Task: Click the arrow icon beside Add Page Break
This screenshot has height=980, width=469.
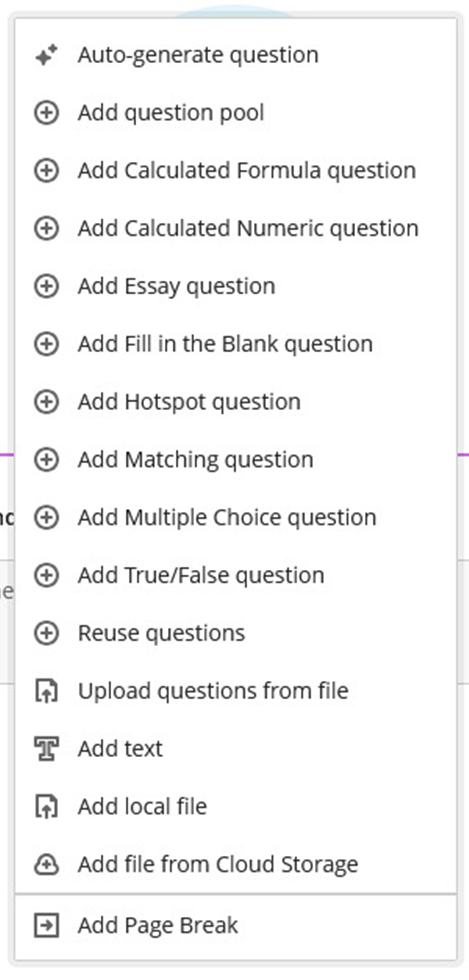Action: click(x=46, y=926)
